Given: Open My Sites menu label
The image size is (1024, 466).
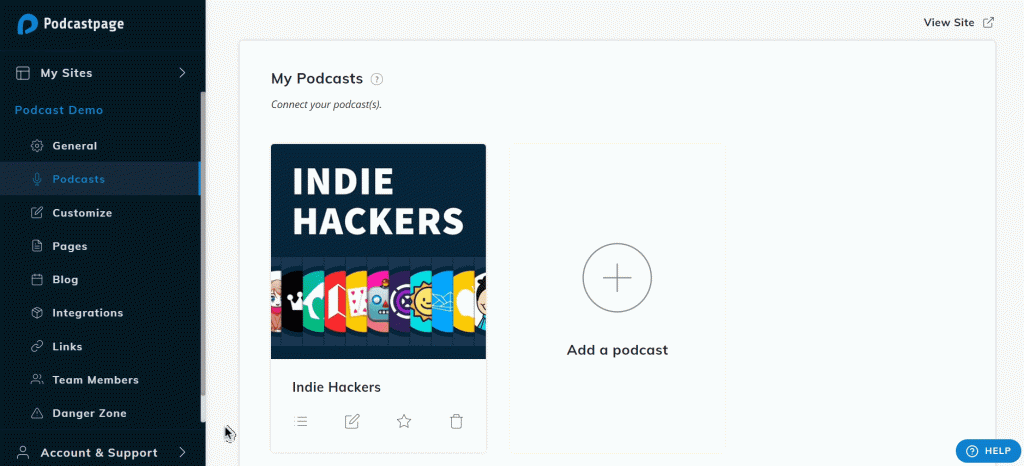Looking at the screenshot, I should click(x=66, y=73).
